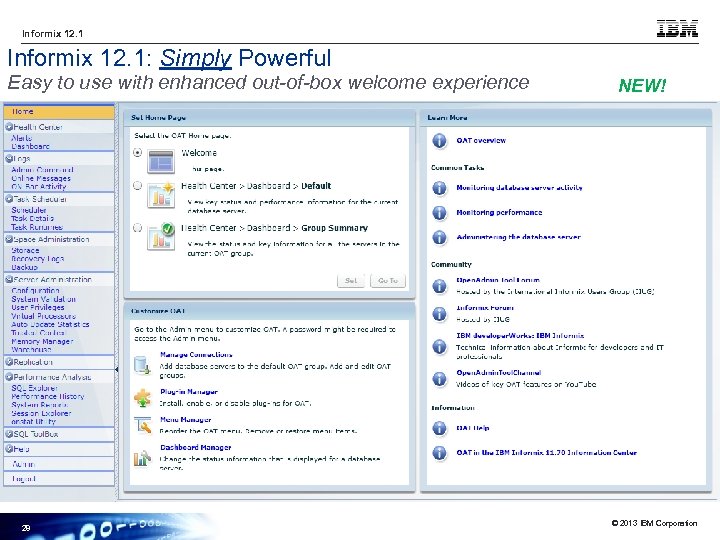Click info icon beside OpenAdminToolChannel
This screenshot has width=720, height=540.
(439, 379)
